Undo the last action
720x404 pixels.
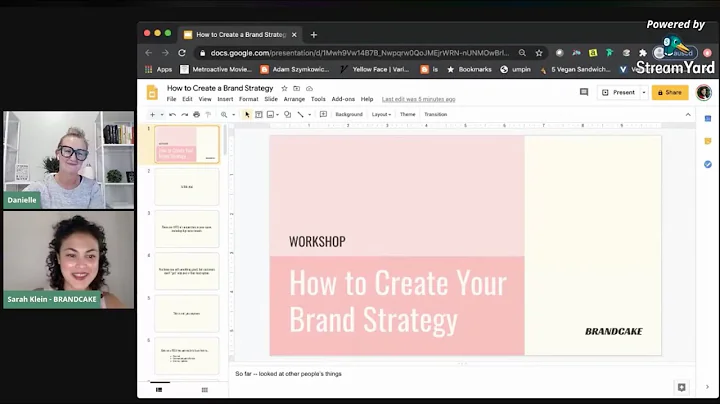[x=173, y=114]
